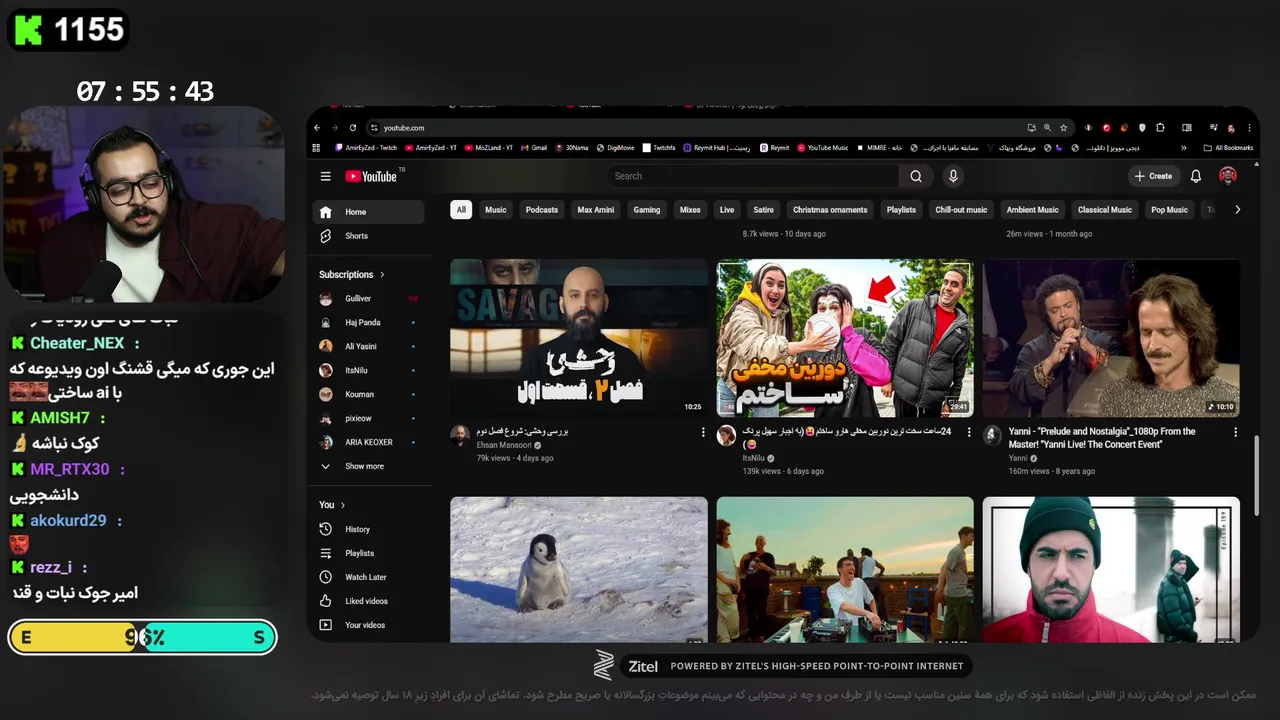Select the Music filter chip
This screenshot has height=720, width=1280.
click(496, 210)
